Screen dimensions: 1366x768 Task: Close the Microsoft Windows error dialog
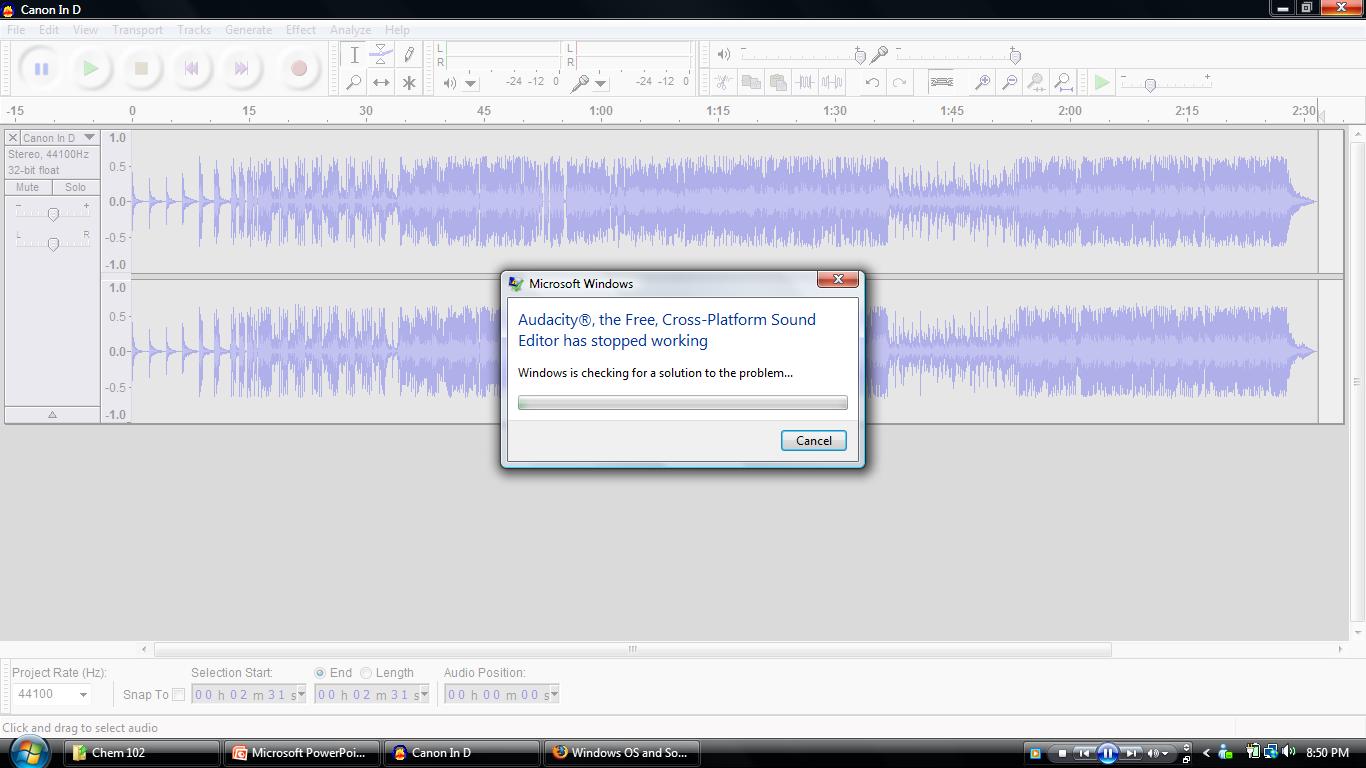[x=838, y=279]
